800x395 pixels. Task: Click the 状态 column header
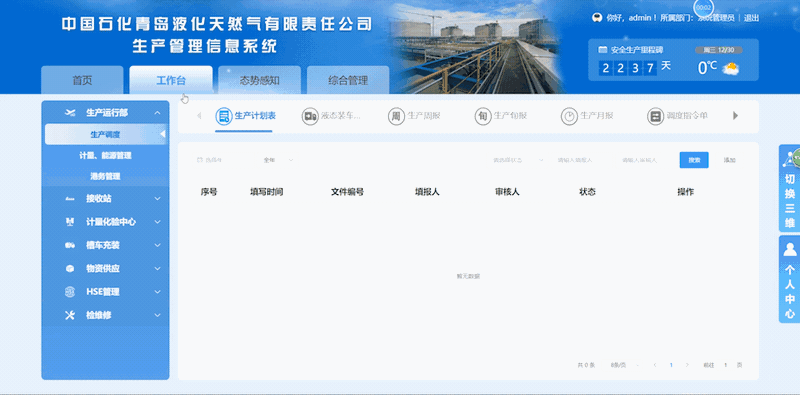click(587, 192)
